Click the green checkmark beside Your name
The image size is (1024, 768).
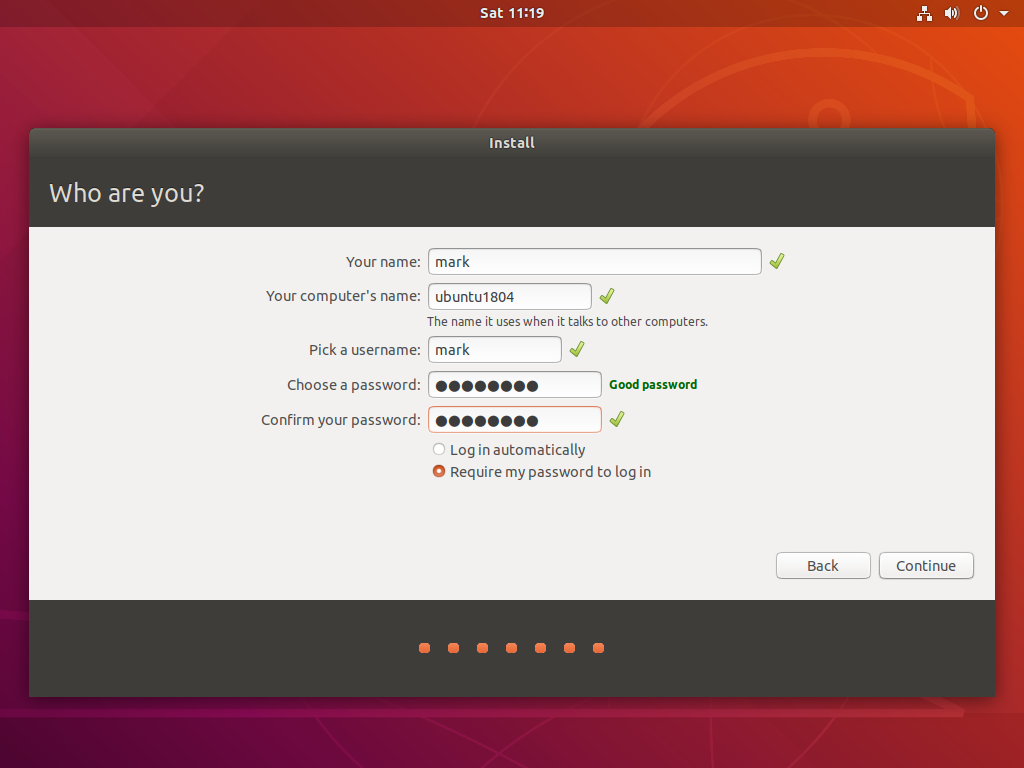point(776,261)
